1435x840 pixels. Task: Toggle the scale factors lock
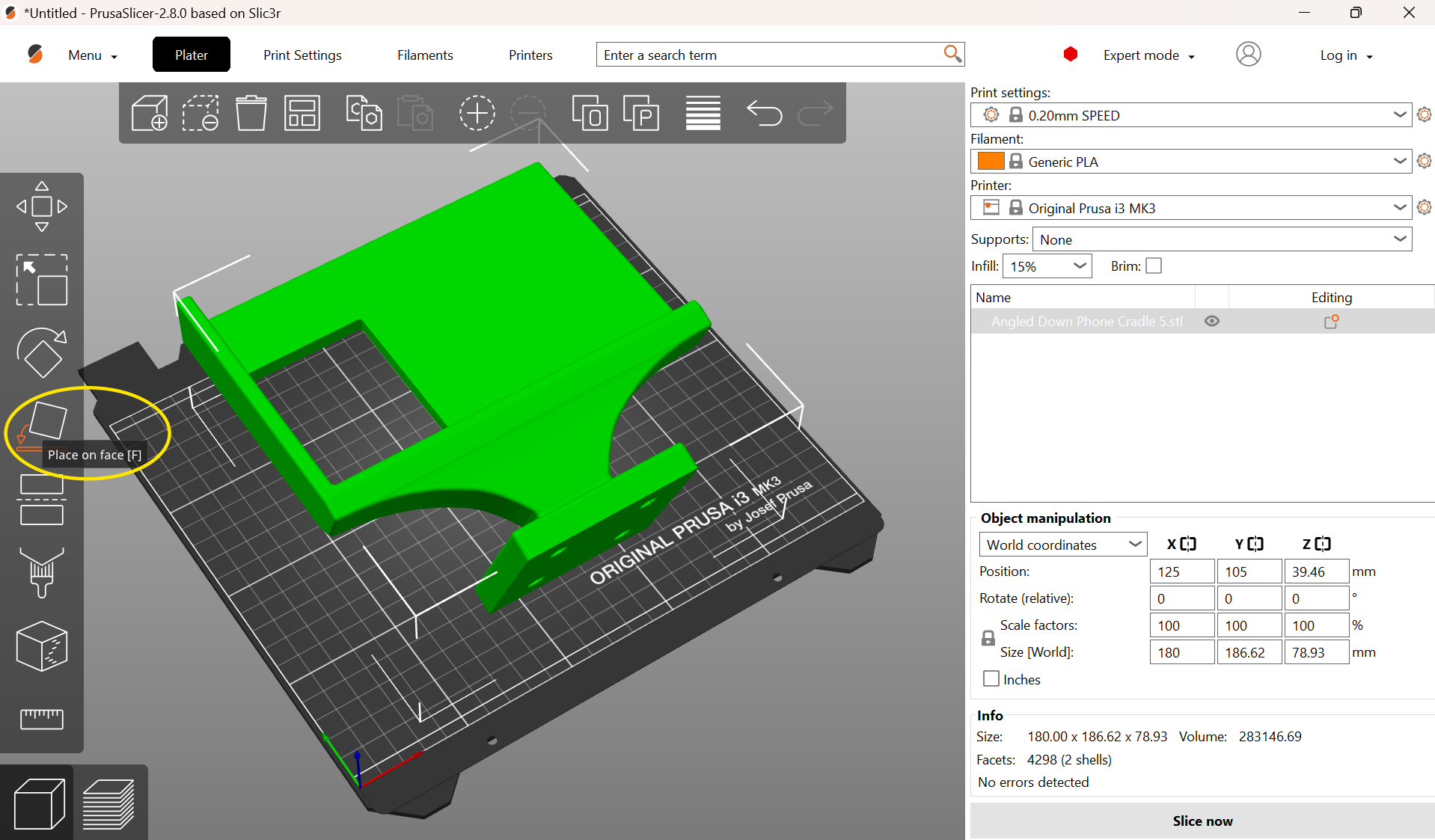coord(988,638)
